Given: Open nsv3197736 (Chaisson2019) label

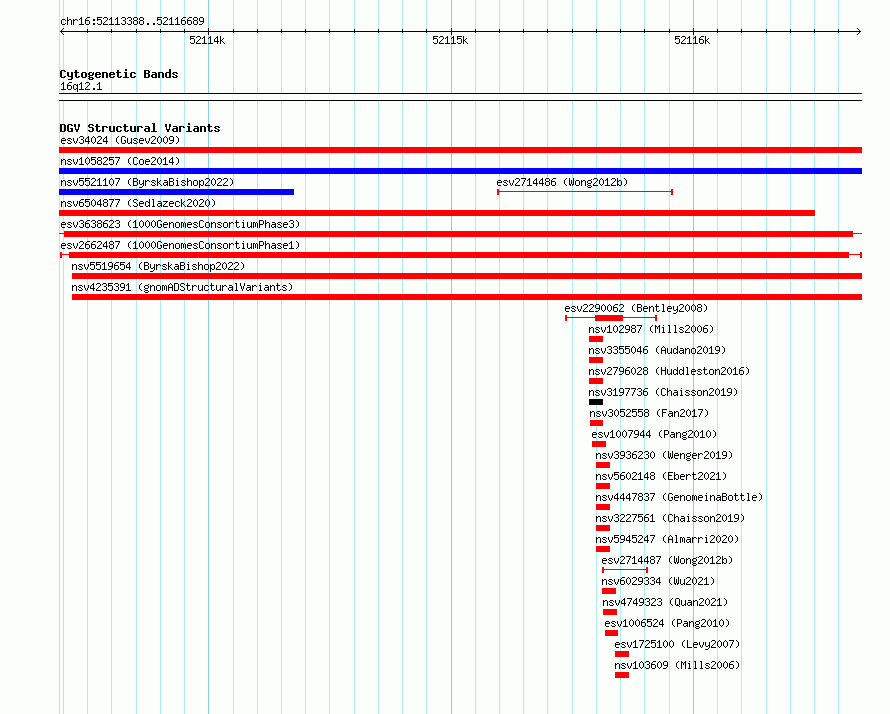Looking at the screenshot, I should 663,392.
